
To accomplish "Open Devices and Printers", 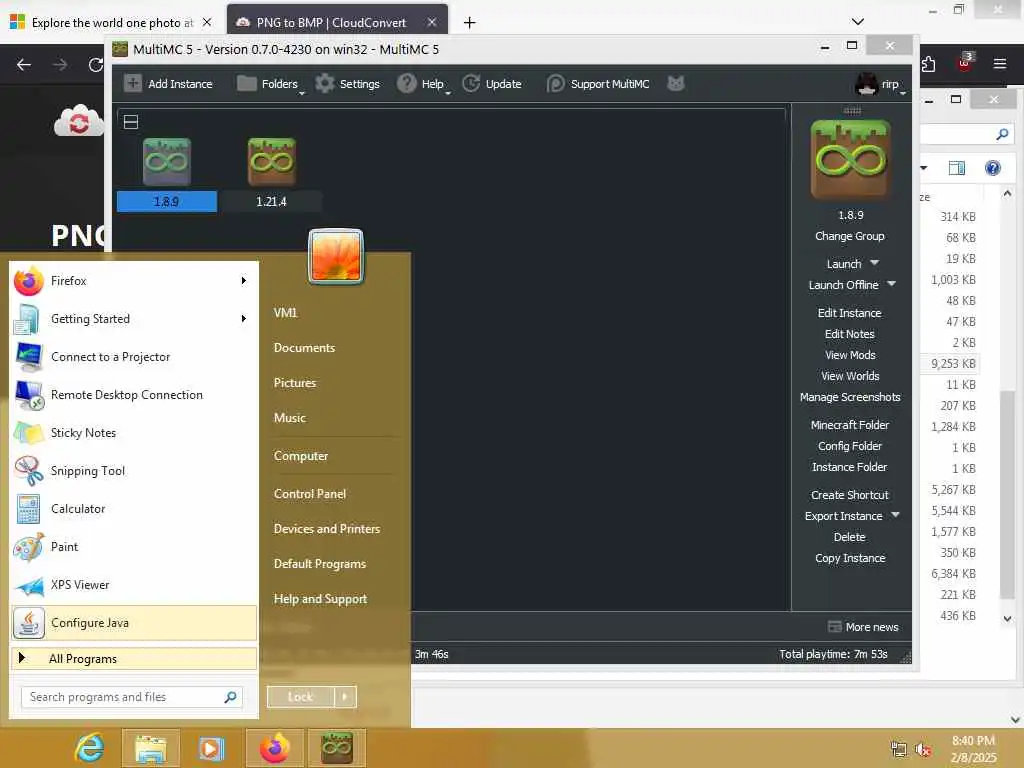I will pos(327,529).
